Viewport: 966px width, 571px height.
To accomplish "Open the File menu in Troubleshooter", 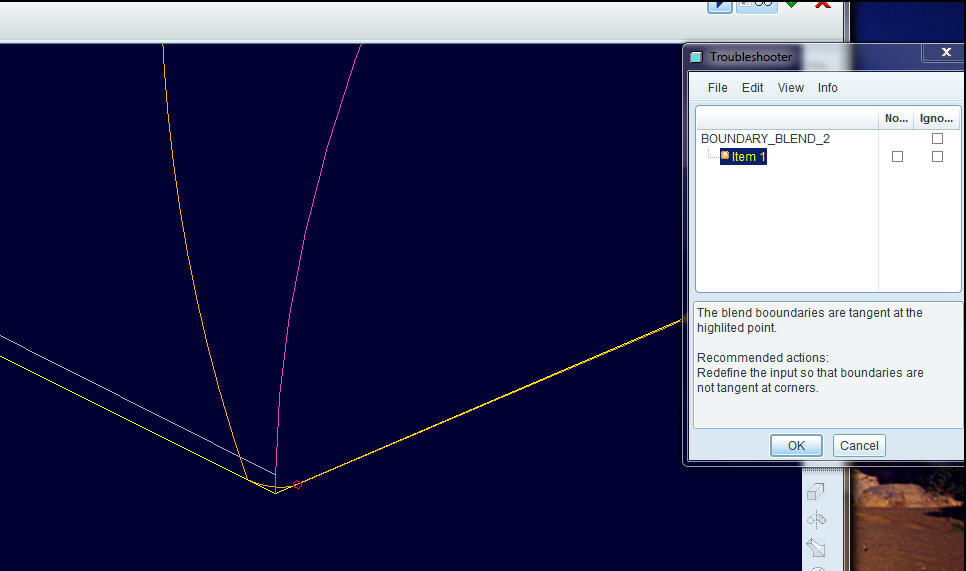I will coord(717,88).
